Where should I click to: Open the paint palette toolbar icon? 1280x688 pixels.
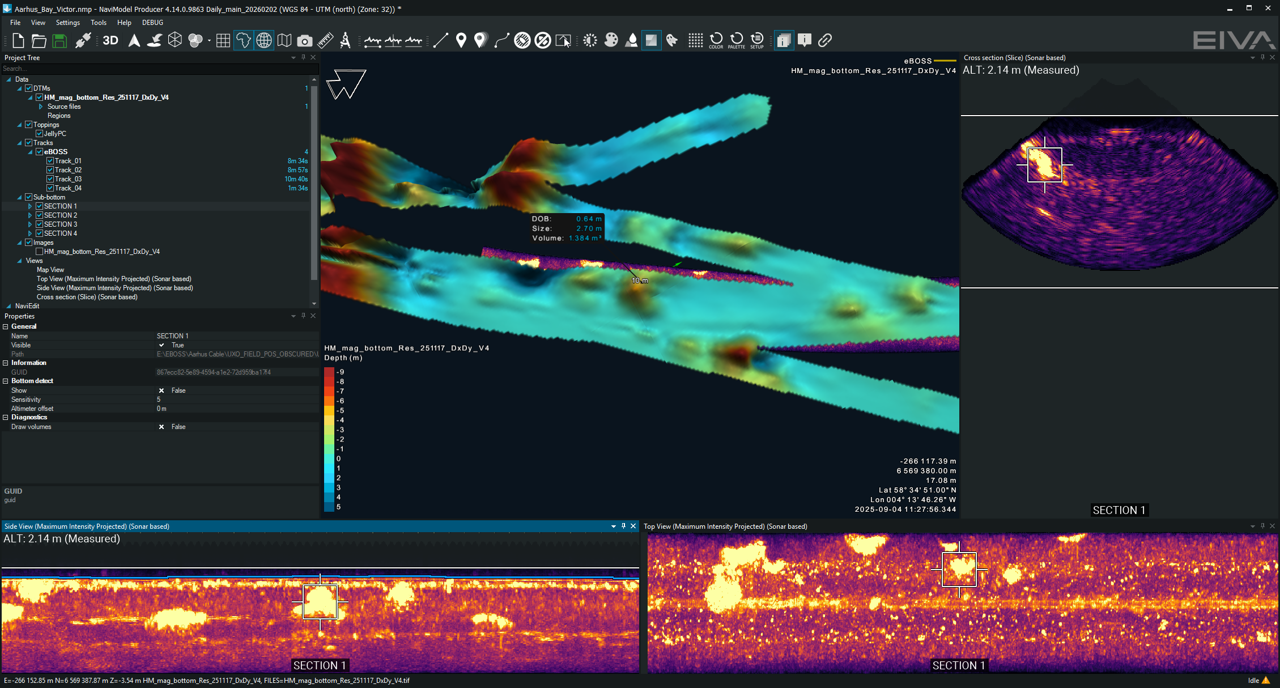[x=611, y=41]
